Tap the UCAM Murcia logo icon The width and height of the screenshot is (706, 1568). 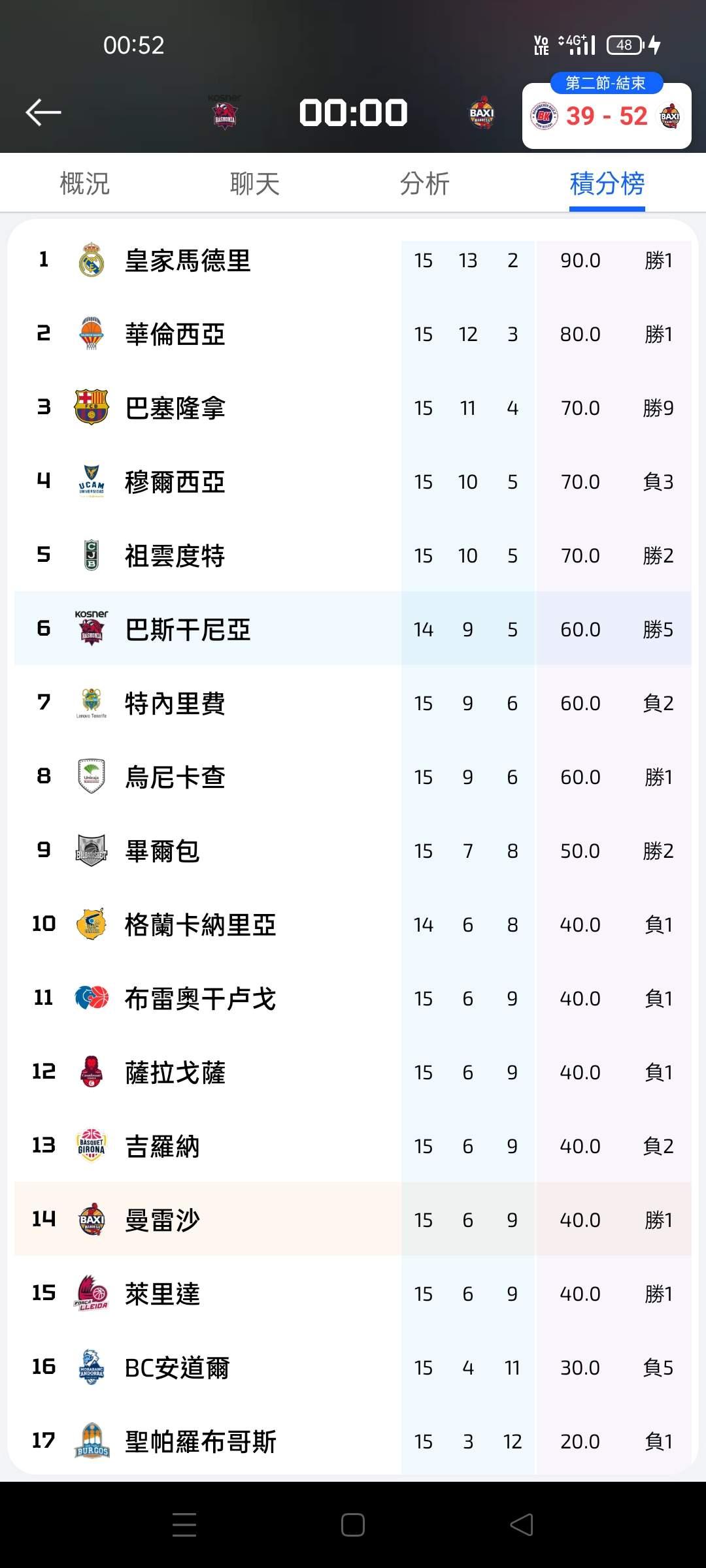click(92, 482)
